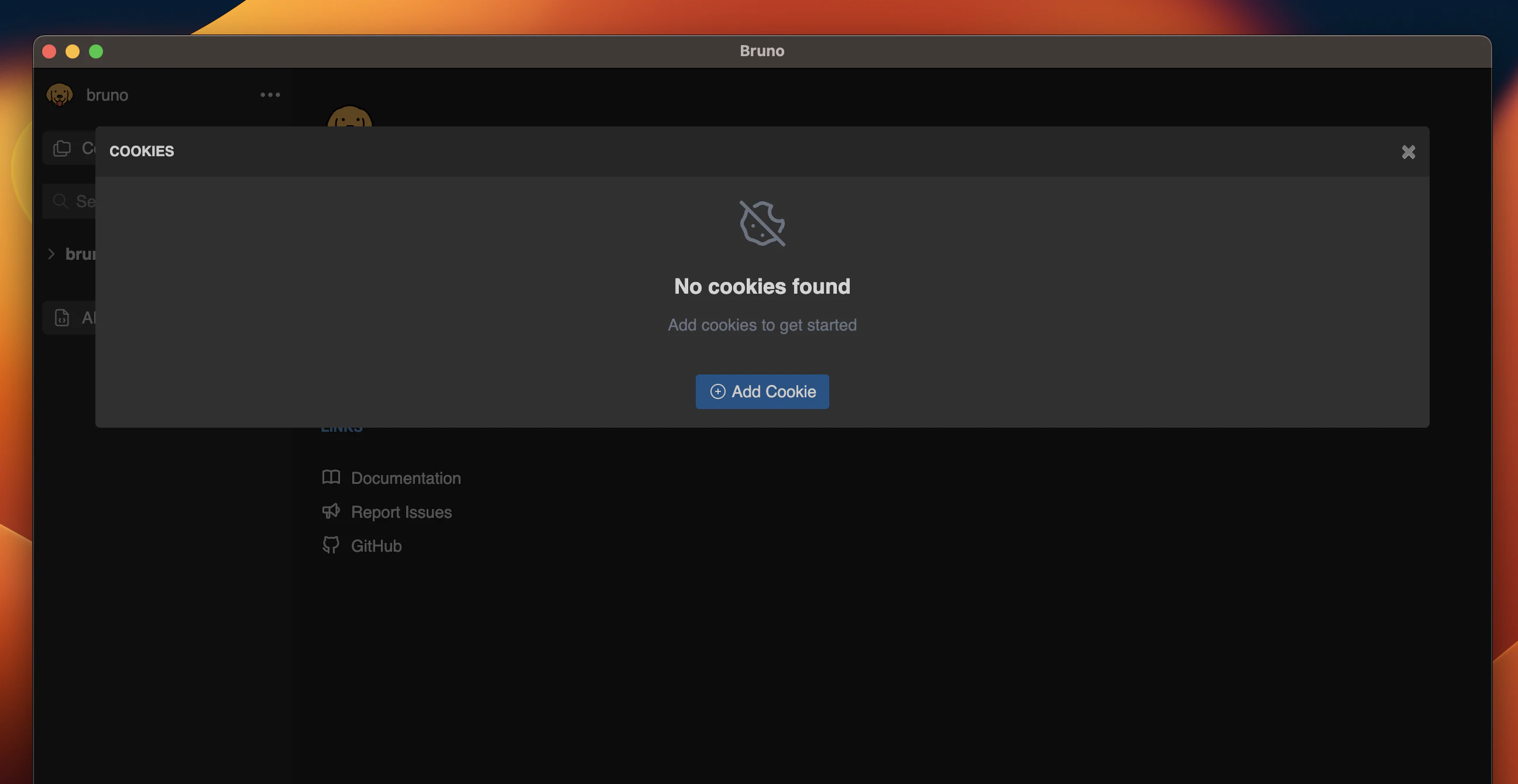The width and height of the screenshot is (1518, 784).
Task: Click the "No cookies found" heading
Action: (x=762, y=286)
